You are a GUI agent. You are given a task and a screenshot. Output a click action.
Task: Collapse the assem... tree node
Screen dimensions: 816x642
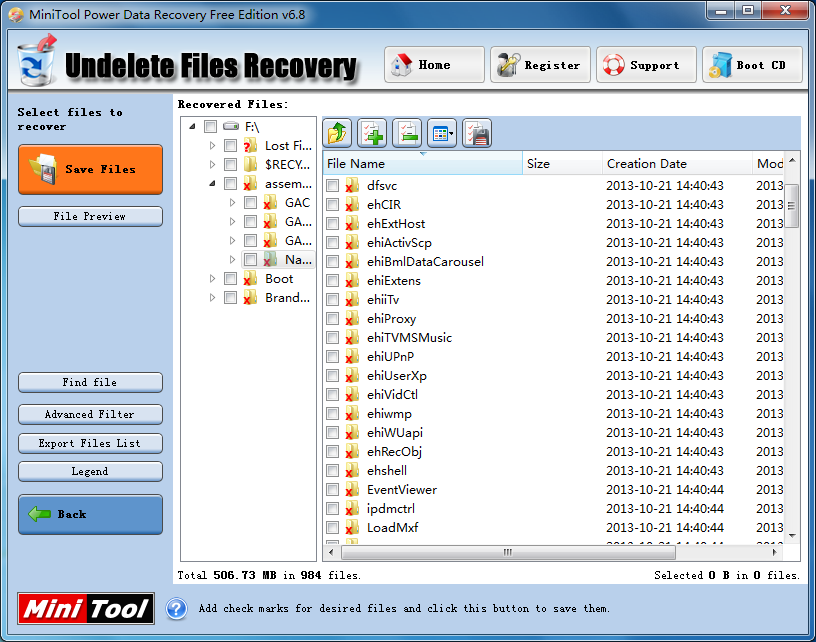click(x=212, y=184)
